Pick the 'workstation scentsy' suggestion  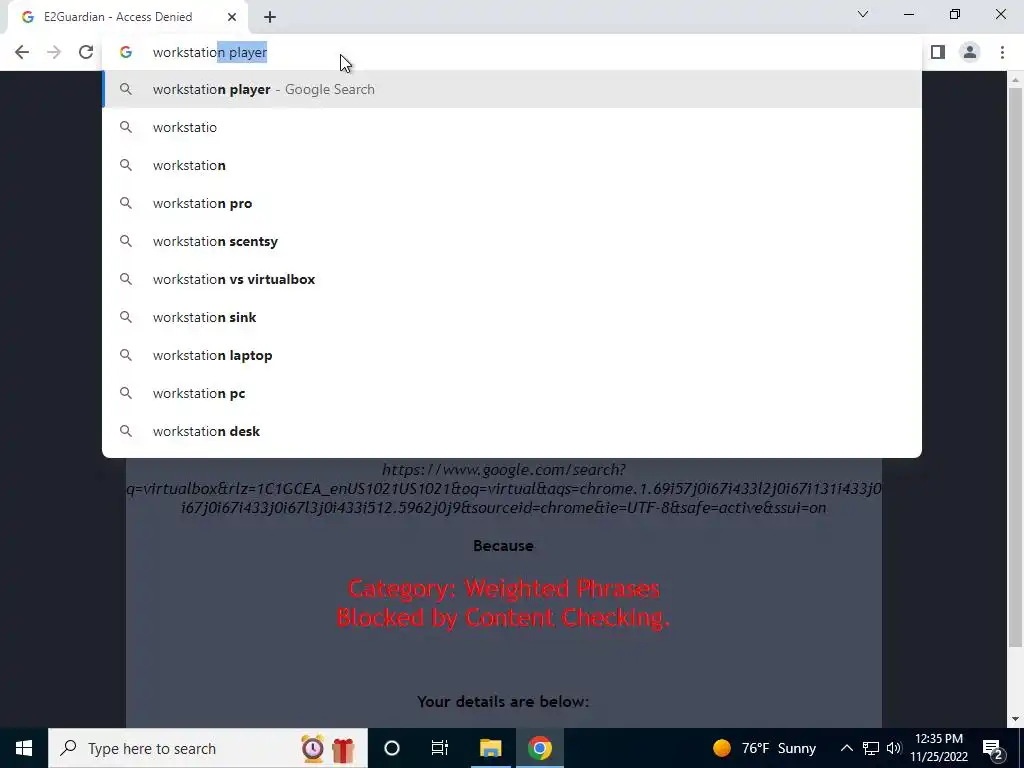pyautogui.click(x=512, y=241)
